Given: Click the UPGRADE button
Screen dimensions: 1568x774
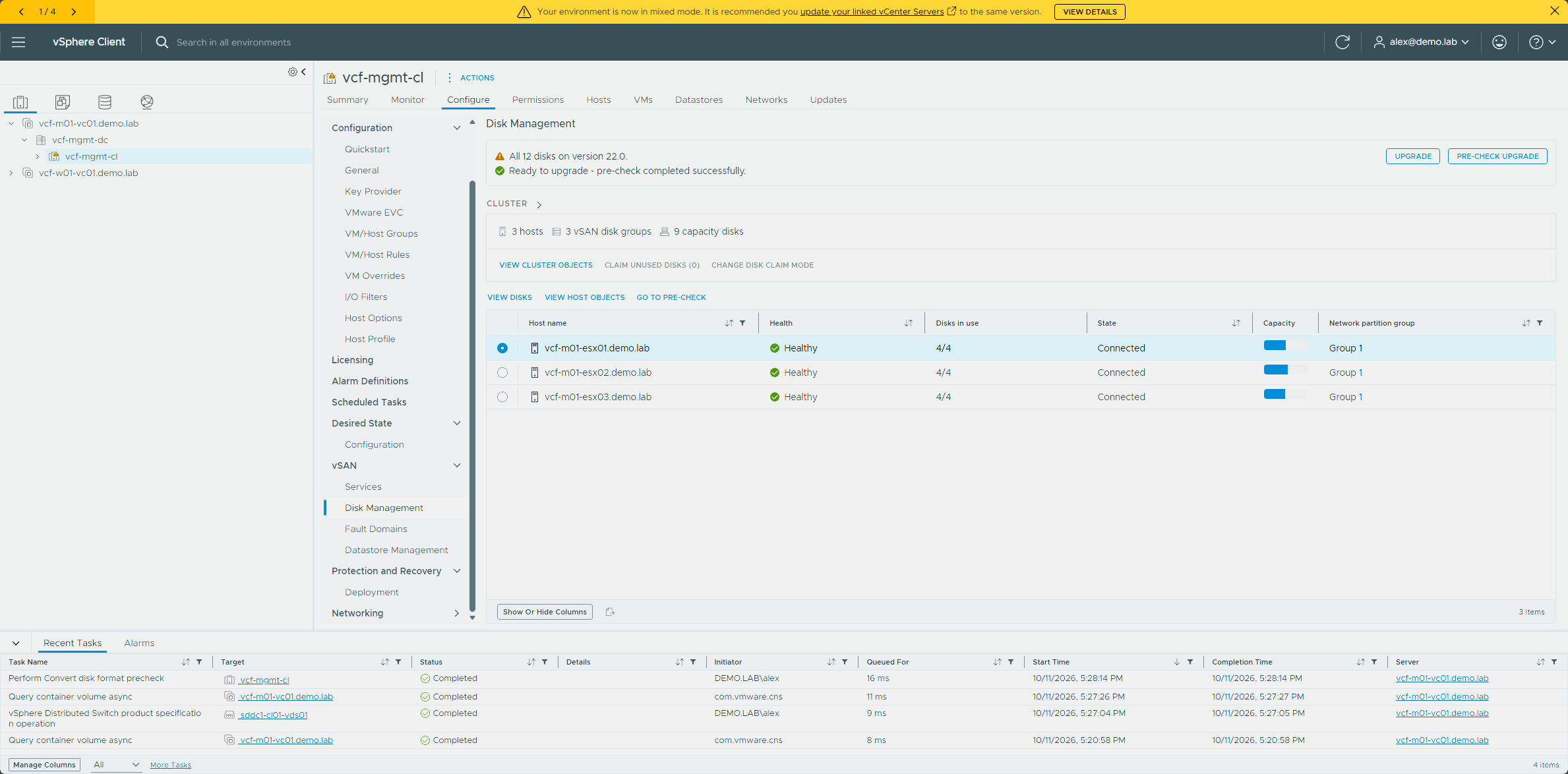Looking at the screenshot, I should coord(1413,156).
